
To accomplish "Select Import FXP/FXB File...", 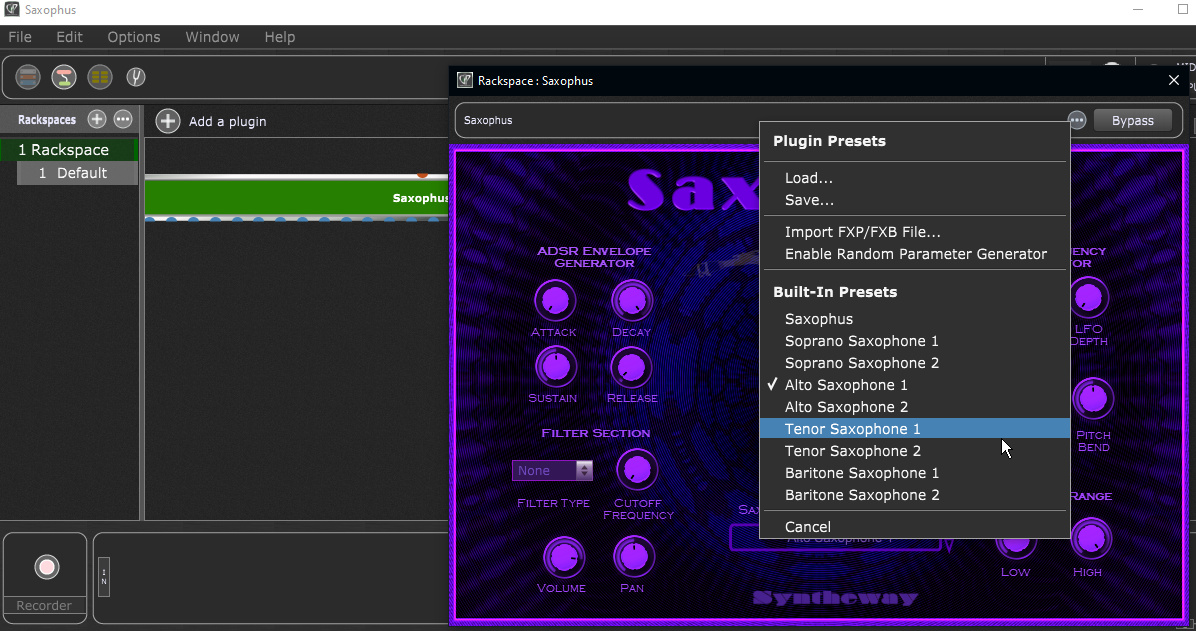I will 915,232.
